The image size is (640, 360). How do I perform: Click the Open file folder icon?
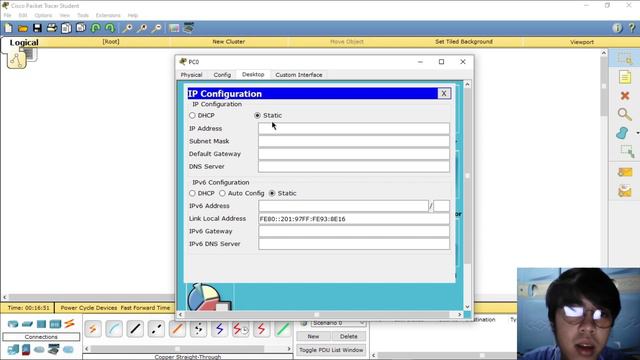[23, 28]
